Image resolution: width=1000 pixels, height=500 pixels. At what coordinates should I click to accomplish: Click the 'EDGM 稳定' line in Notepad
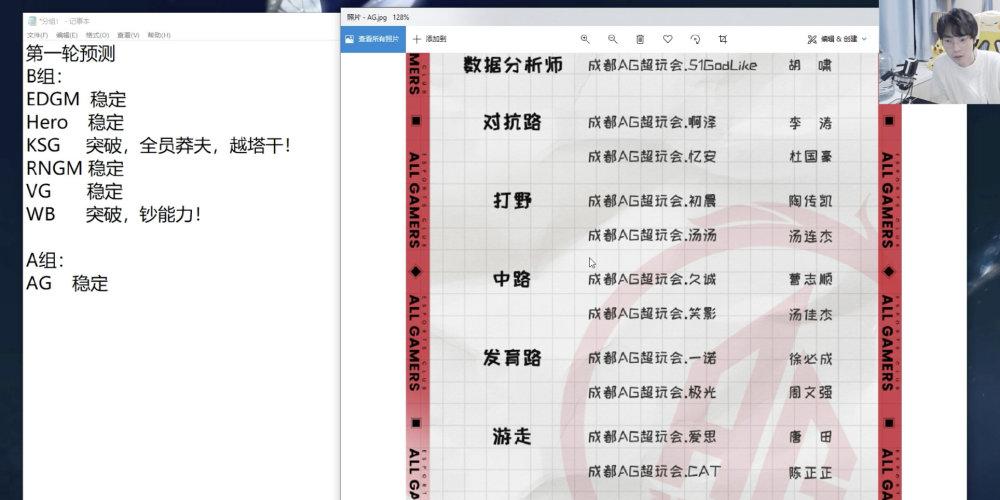[77, 99]
